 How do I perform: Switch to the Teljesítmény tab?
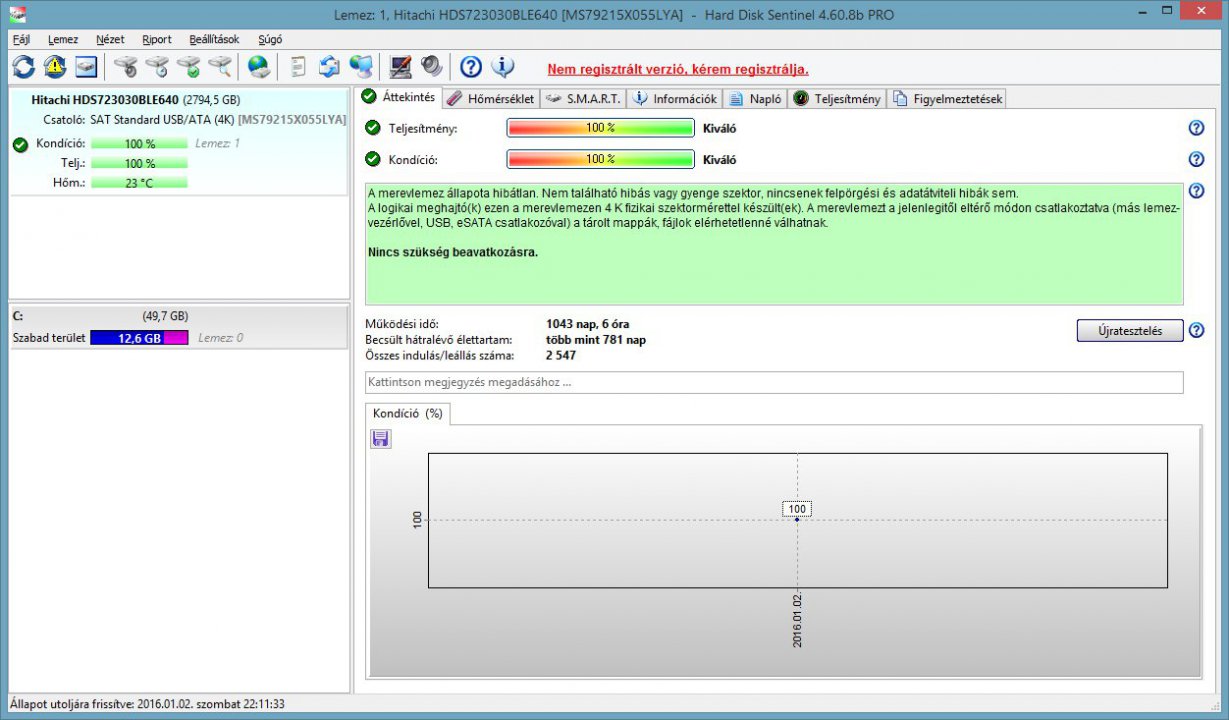pos(837,98)
